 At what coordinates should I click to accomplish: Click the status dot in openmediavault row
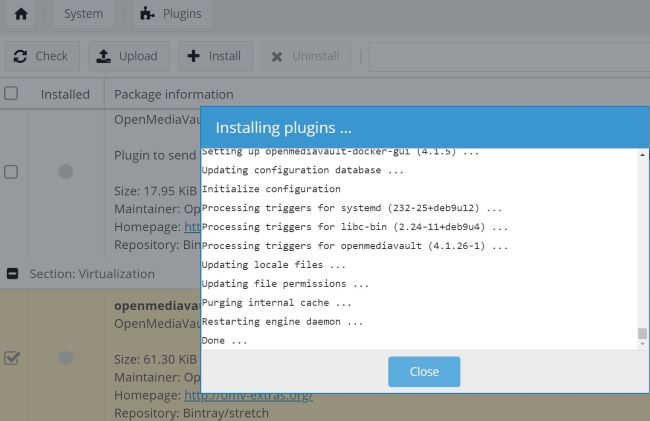click(66, 357)
